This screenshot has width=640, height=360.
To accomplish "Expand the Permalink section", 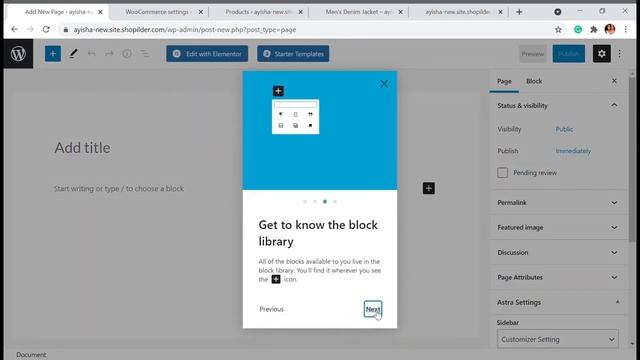I will (x=614, y=202).
